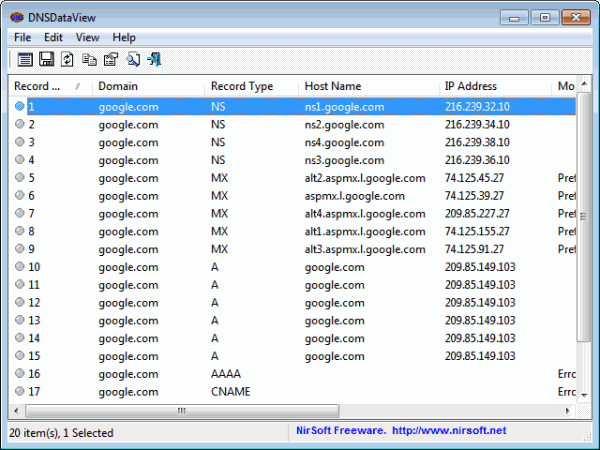Click the horizontal scrollbar right arrow

(x=567, y=411)
